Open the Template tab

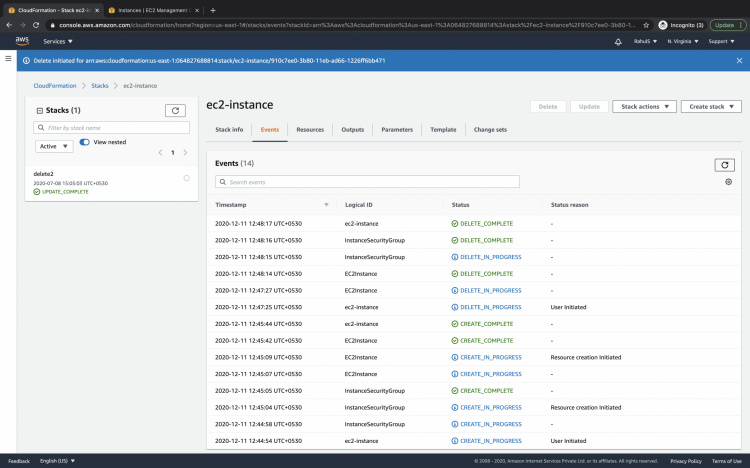(x=443, y=130)
